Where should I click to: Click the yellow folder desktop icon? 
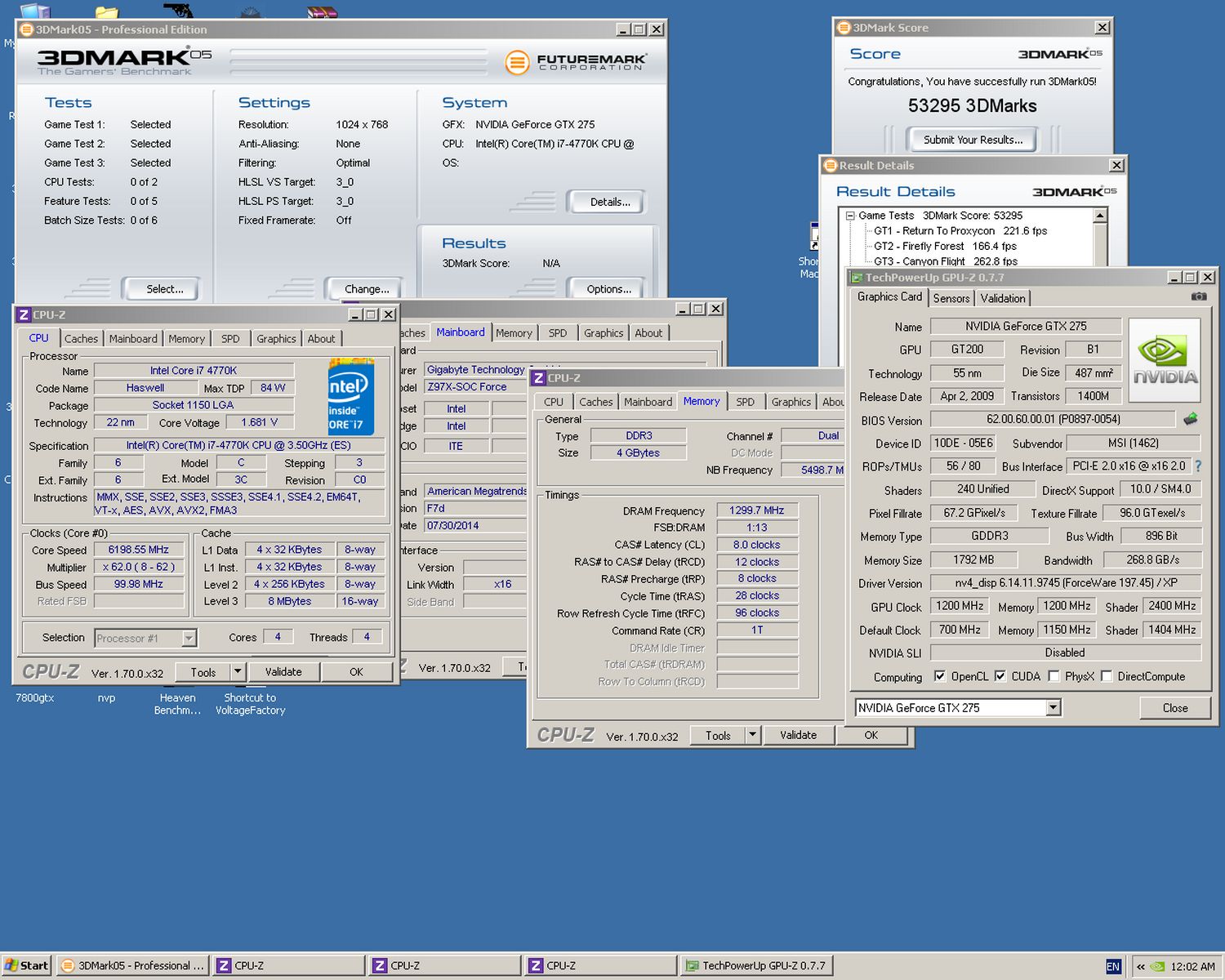(x=107, y=11)
